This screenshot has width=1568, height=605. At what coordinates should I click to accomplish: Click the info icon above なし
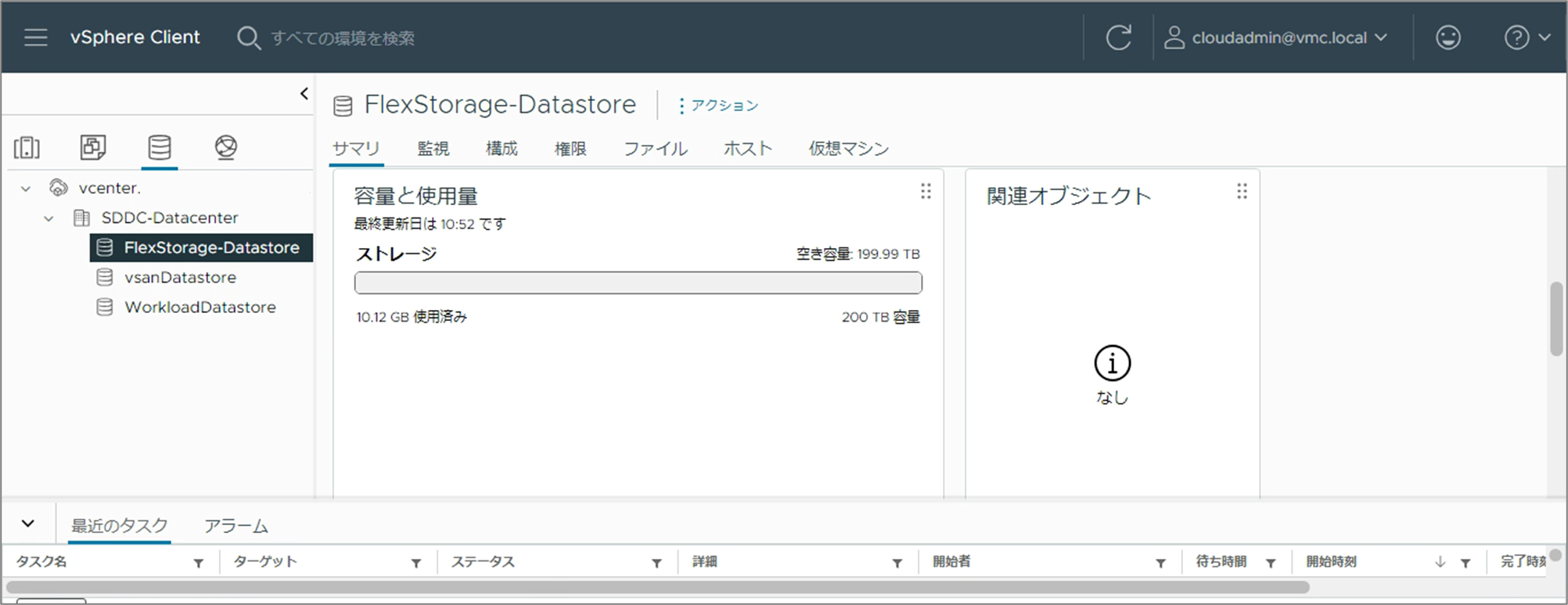coord(1112,363)
